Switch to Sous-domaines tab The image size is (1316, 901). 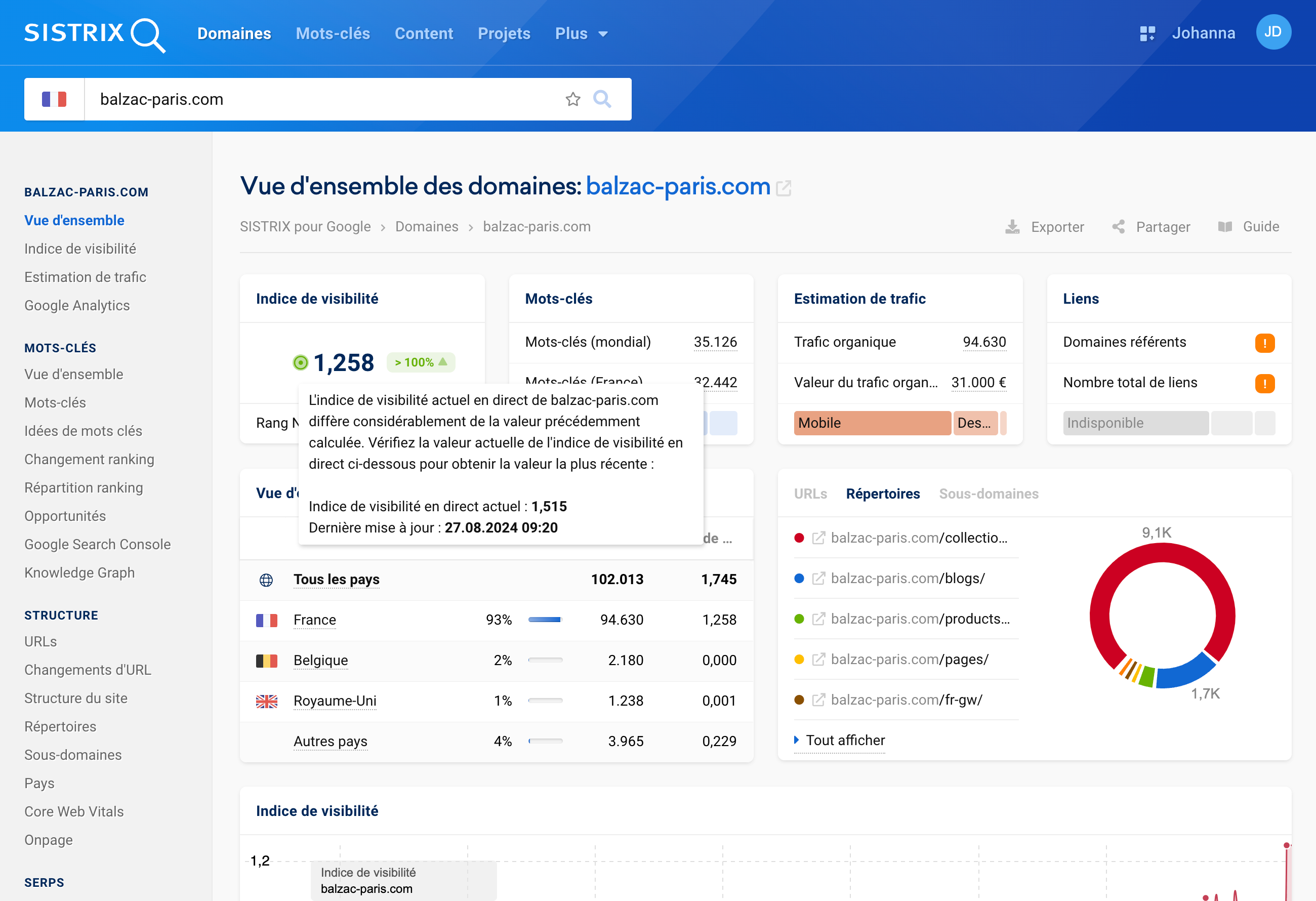coord(989,493)
